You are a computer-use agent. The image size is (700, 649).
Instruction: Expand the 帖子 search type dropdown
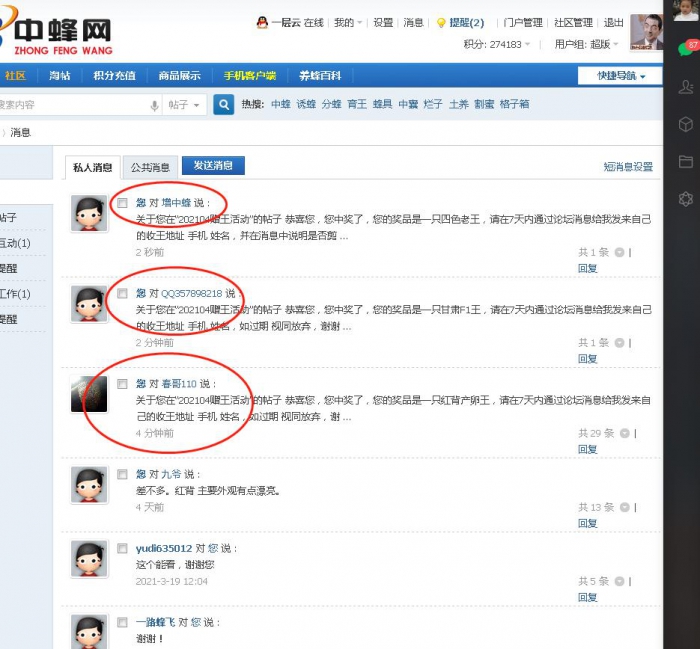click(x=185, y=105)
